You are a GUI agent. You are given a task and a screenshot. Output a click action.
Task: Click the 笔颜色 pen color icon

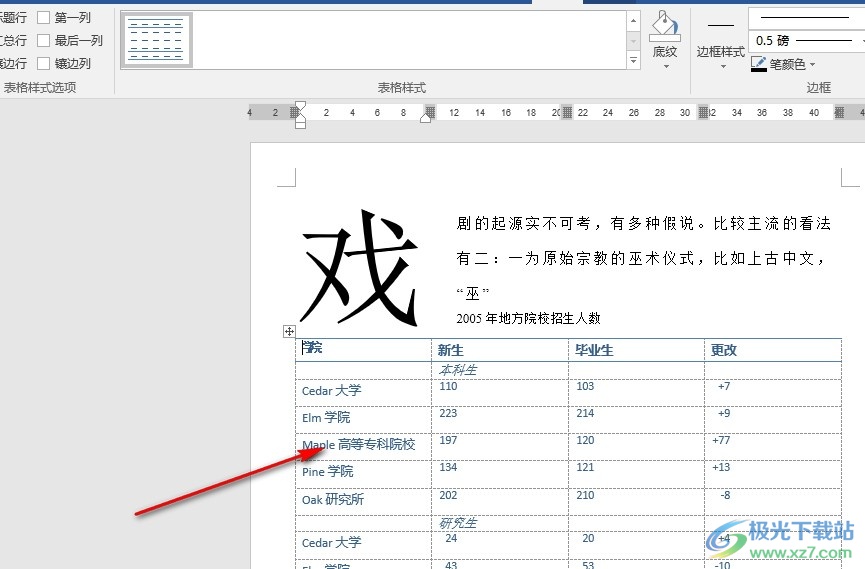pyautogui.click(x=759, y=64)
